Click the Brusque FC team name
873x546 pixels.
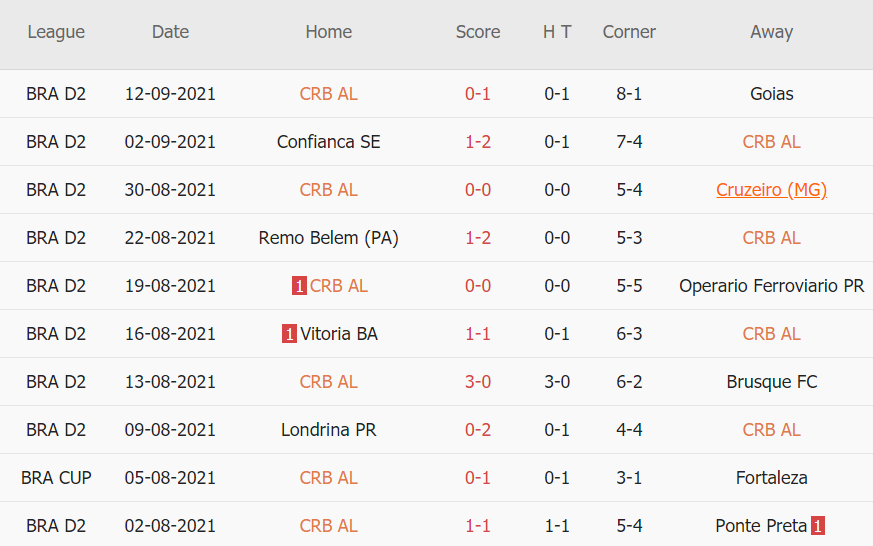771,382
